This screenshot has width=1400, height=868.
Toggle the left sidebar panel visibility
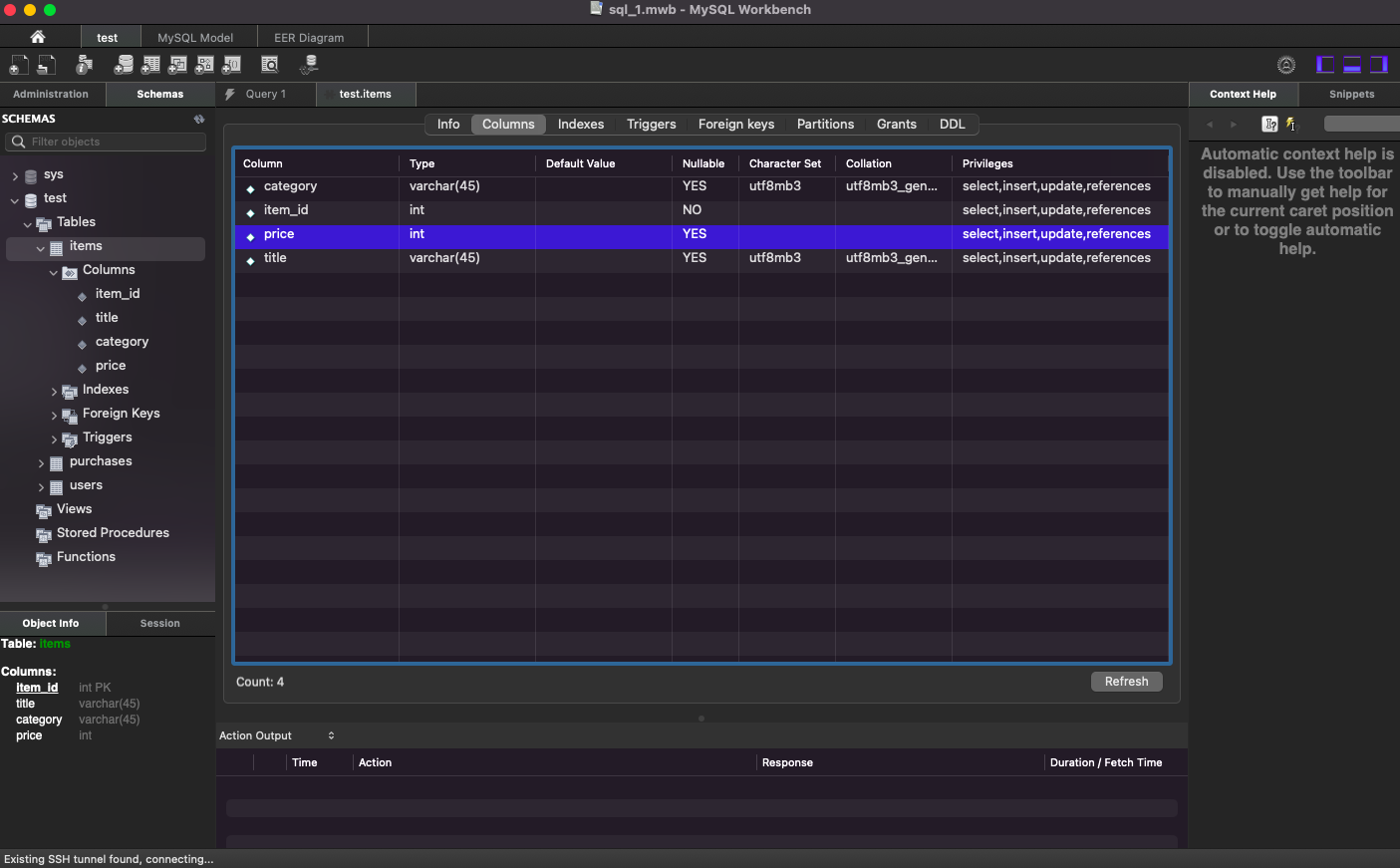coord(1325,65)
